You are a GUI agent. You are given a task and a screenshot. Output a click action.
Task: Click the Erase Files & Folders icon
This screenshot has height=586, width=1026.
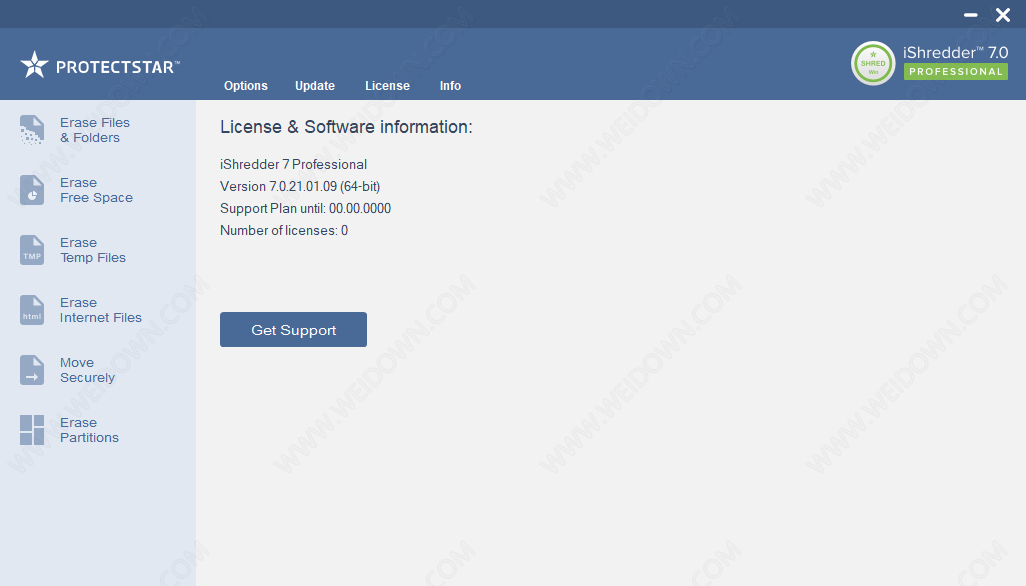(x=32, y=130)
